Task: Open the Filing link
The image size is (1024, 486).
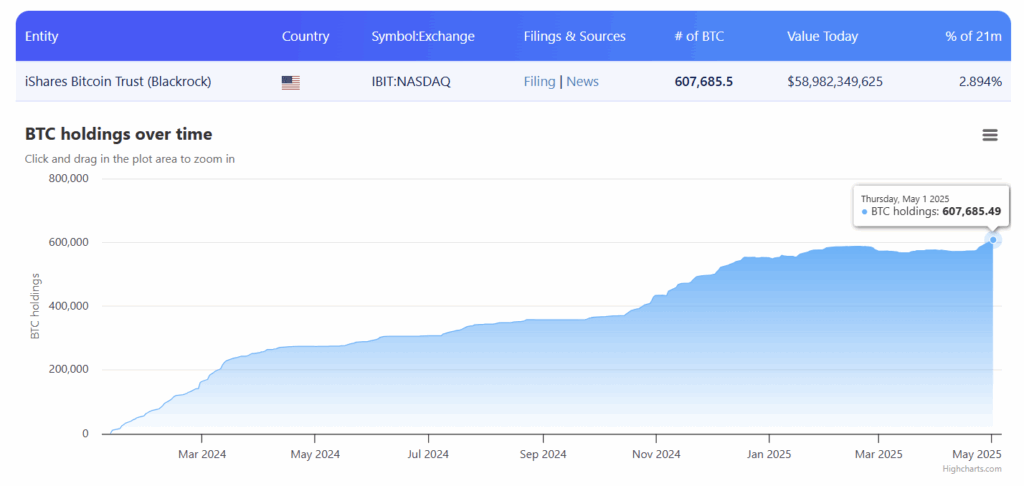Action: tap(539, 82)
